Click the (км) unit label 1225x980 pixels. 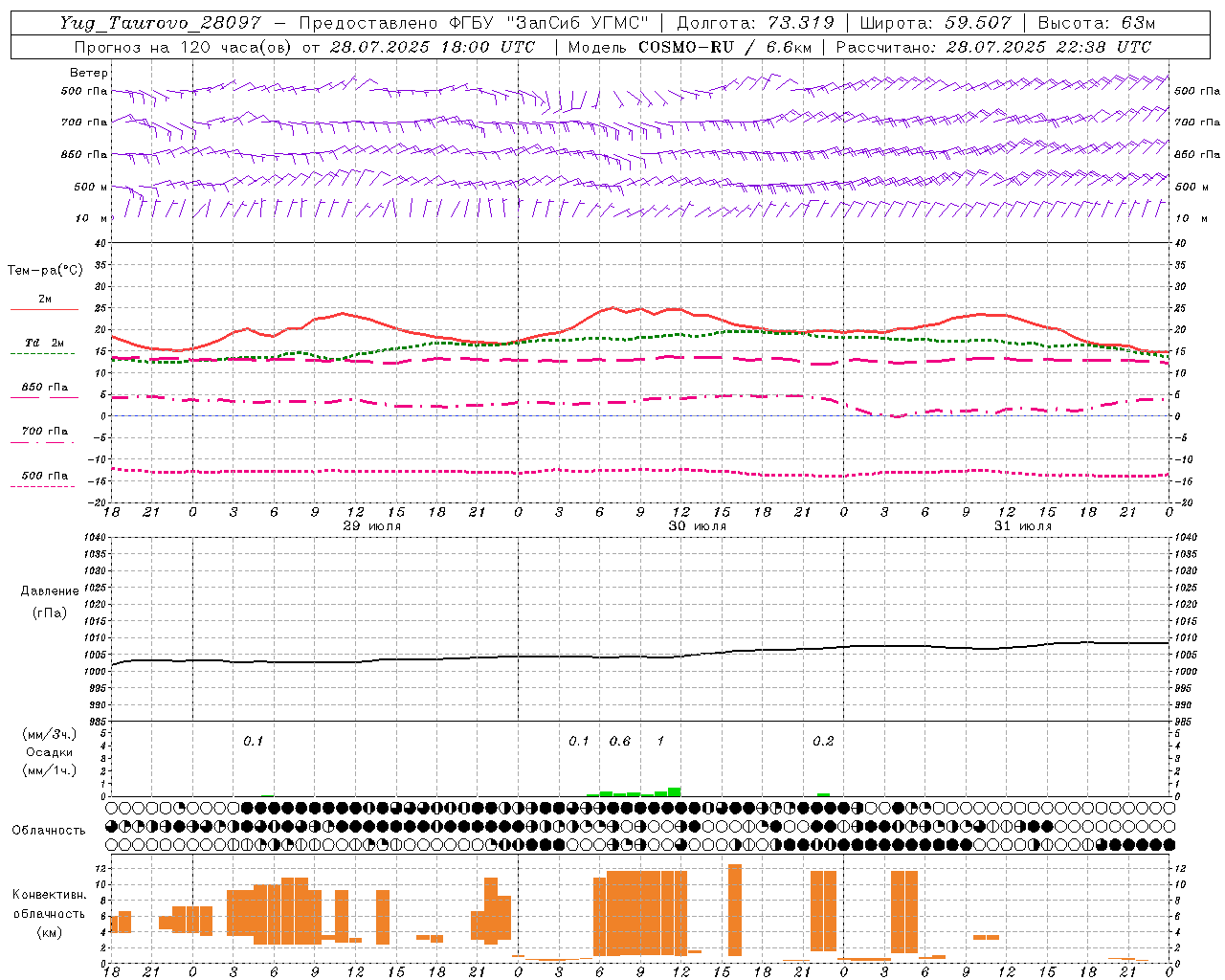[x=49, y=932]
